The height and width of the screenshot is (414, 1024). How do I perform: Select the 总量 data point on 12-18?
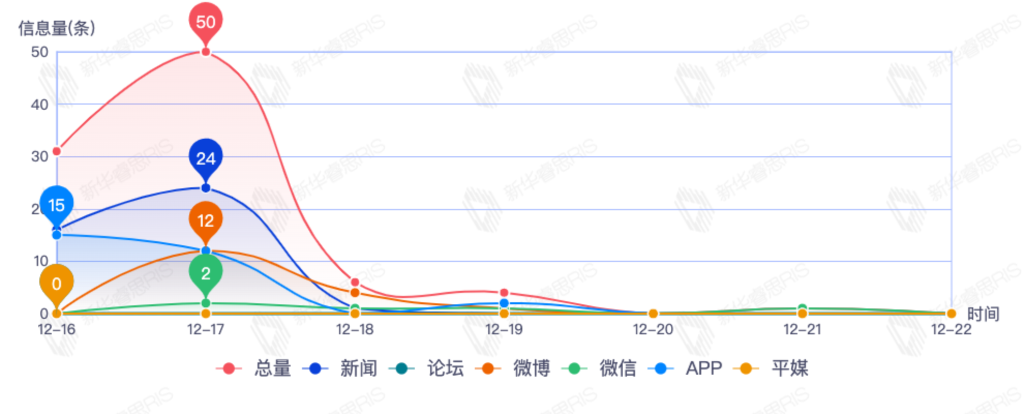[x=355, y=282]
